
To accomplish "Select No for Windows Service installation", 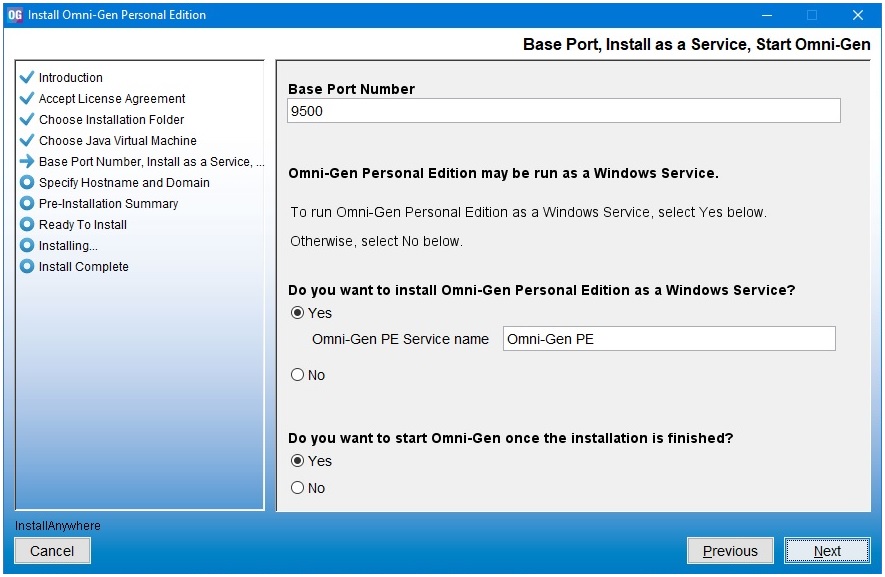I will pos(297,375).
